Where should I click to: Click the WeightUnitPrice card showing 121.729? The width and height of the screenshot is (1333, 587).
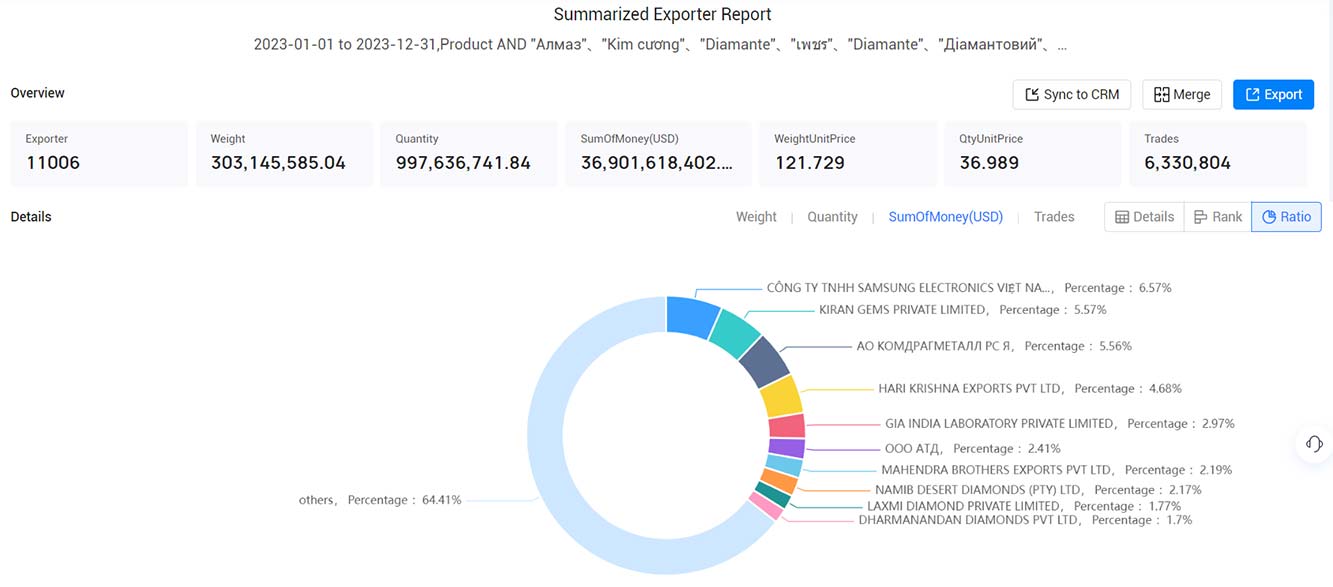click(x=848, y=154)
